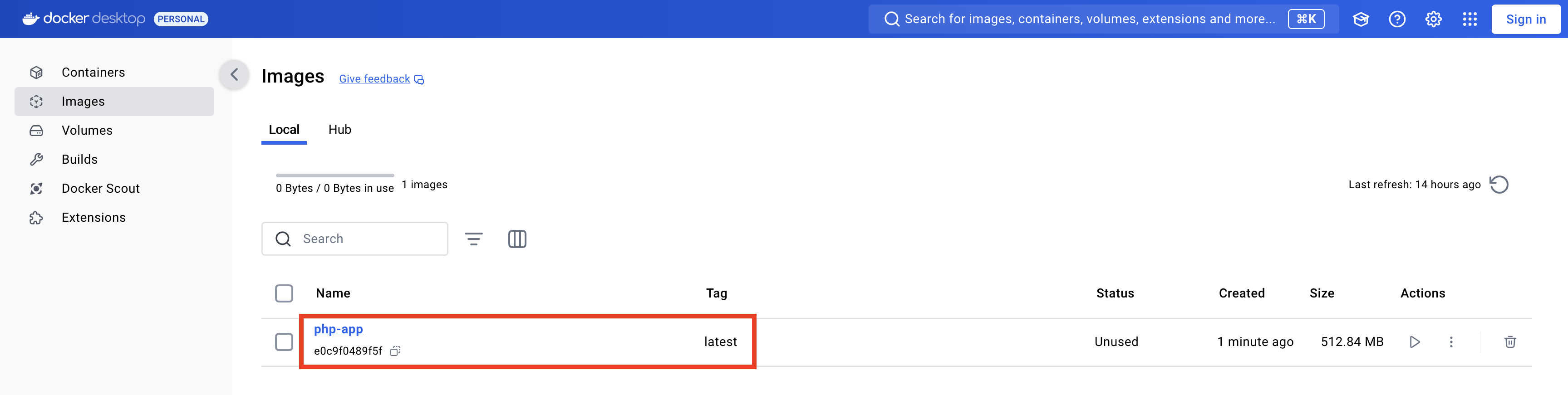
Task: Open the filter options for images
Action: point(473,239)
